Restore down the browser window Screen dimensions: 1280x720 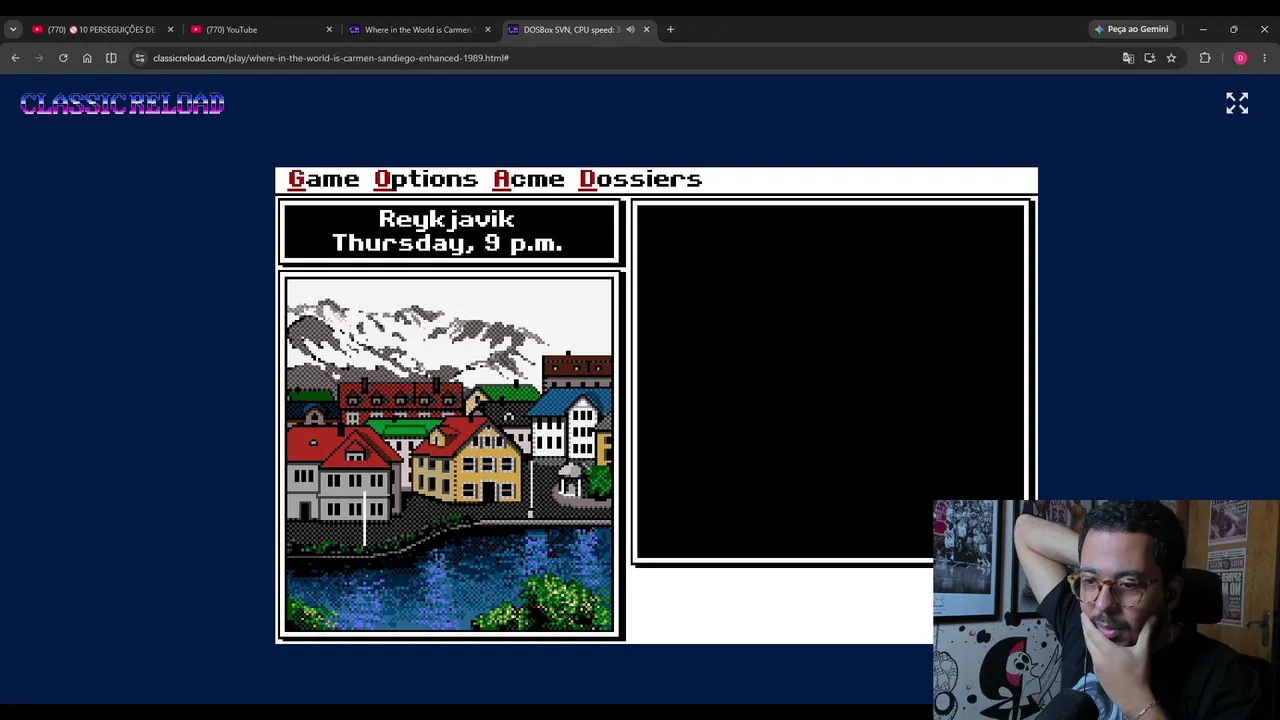[x=1234, y=30]
